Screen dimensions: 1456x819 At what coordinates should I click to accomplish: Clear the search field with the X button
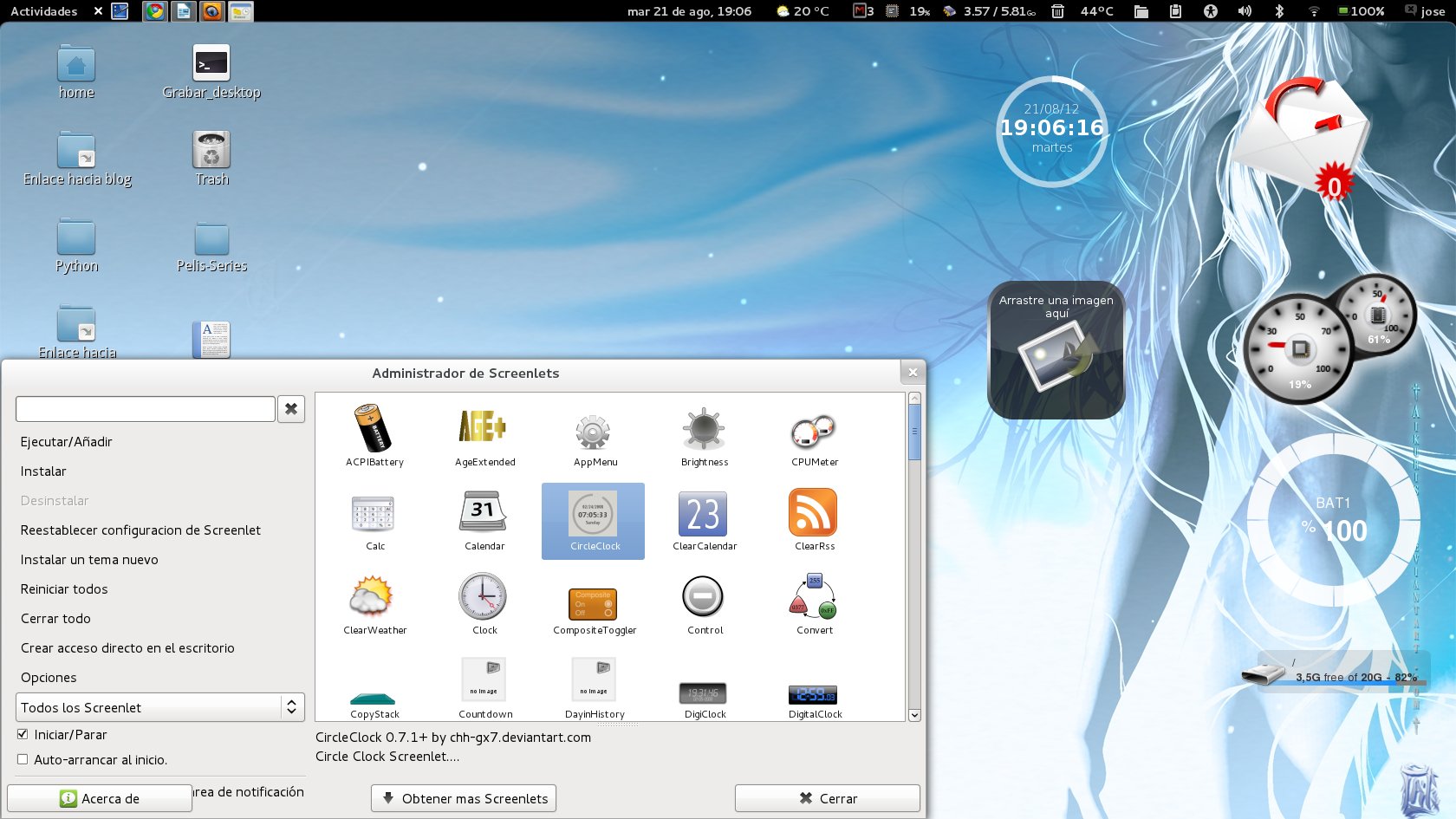click(x=289, y=408)
